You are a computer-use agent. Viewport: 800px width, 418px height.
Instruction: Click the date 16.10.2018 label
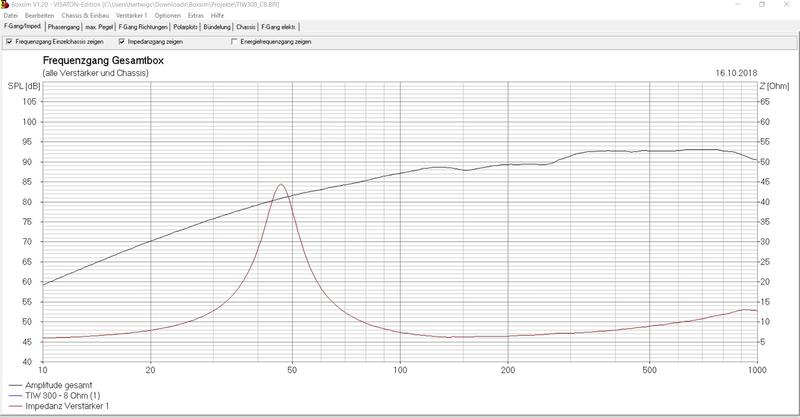point(736,73)
